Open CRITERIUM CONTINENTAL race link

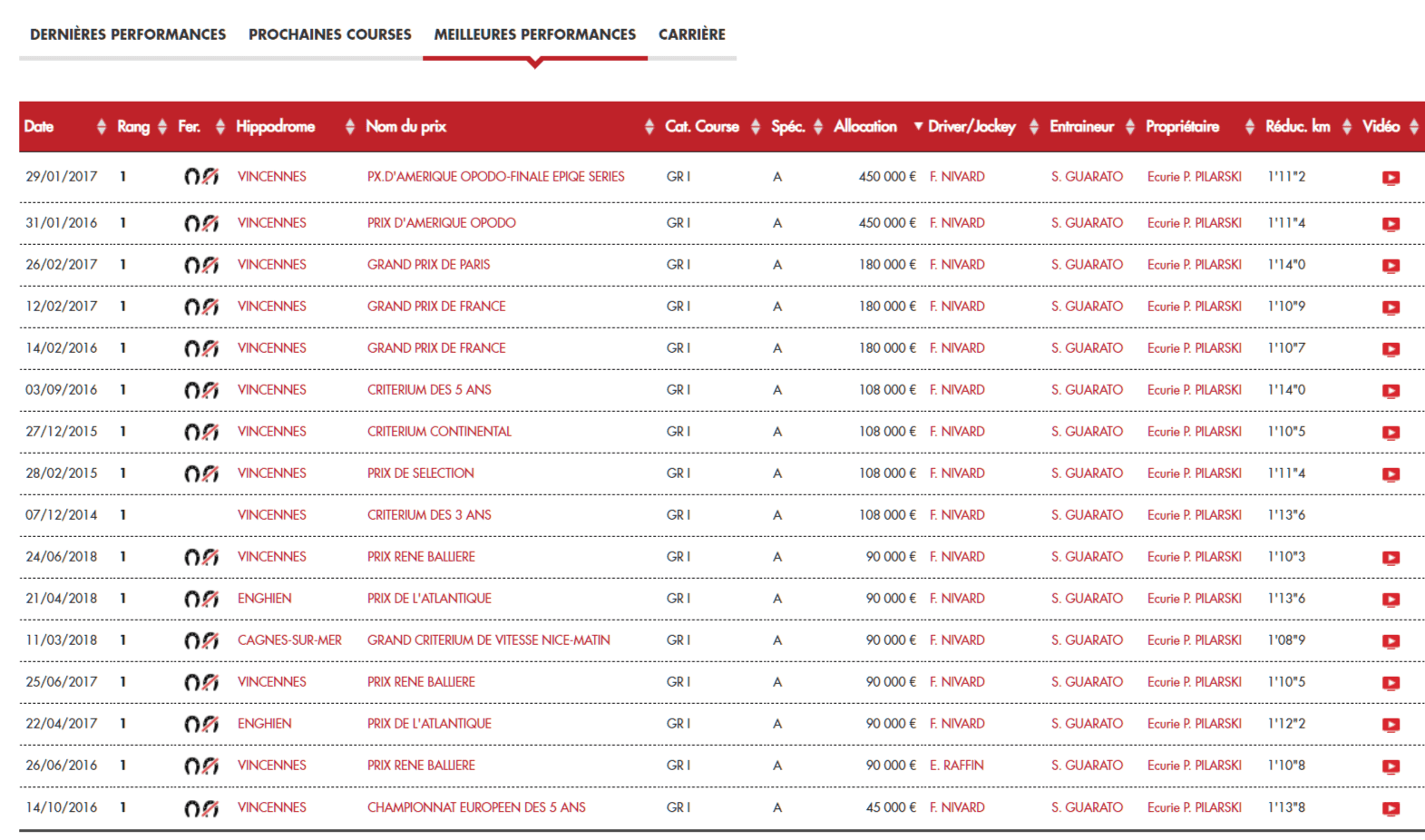click(x=440, y=432)
